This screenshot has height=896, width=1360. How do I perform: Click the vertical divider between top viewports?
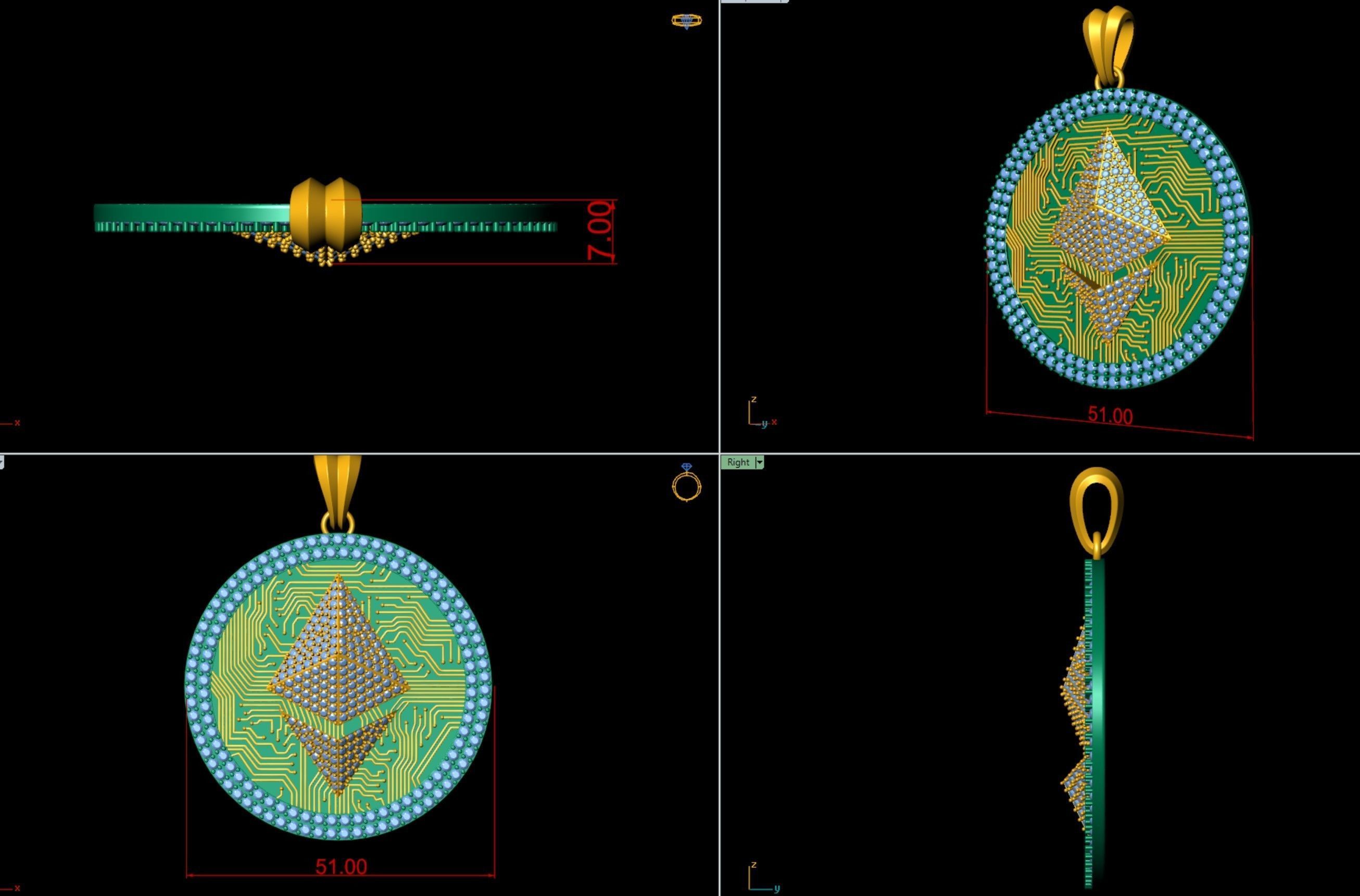720,229
